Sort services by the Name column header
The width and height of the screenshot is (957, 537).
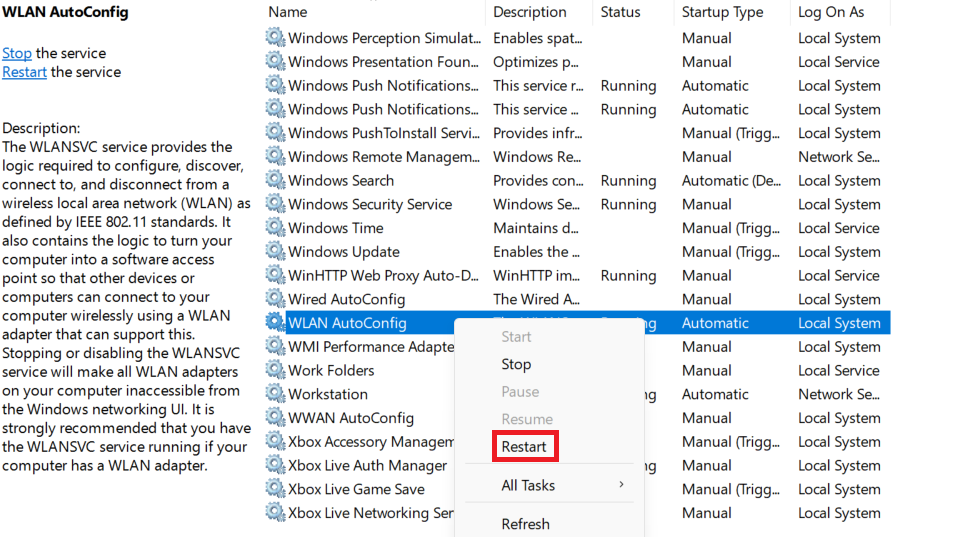click(x=288, y=12)
